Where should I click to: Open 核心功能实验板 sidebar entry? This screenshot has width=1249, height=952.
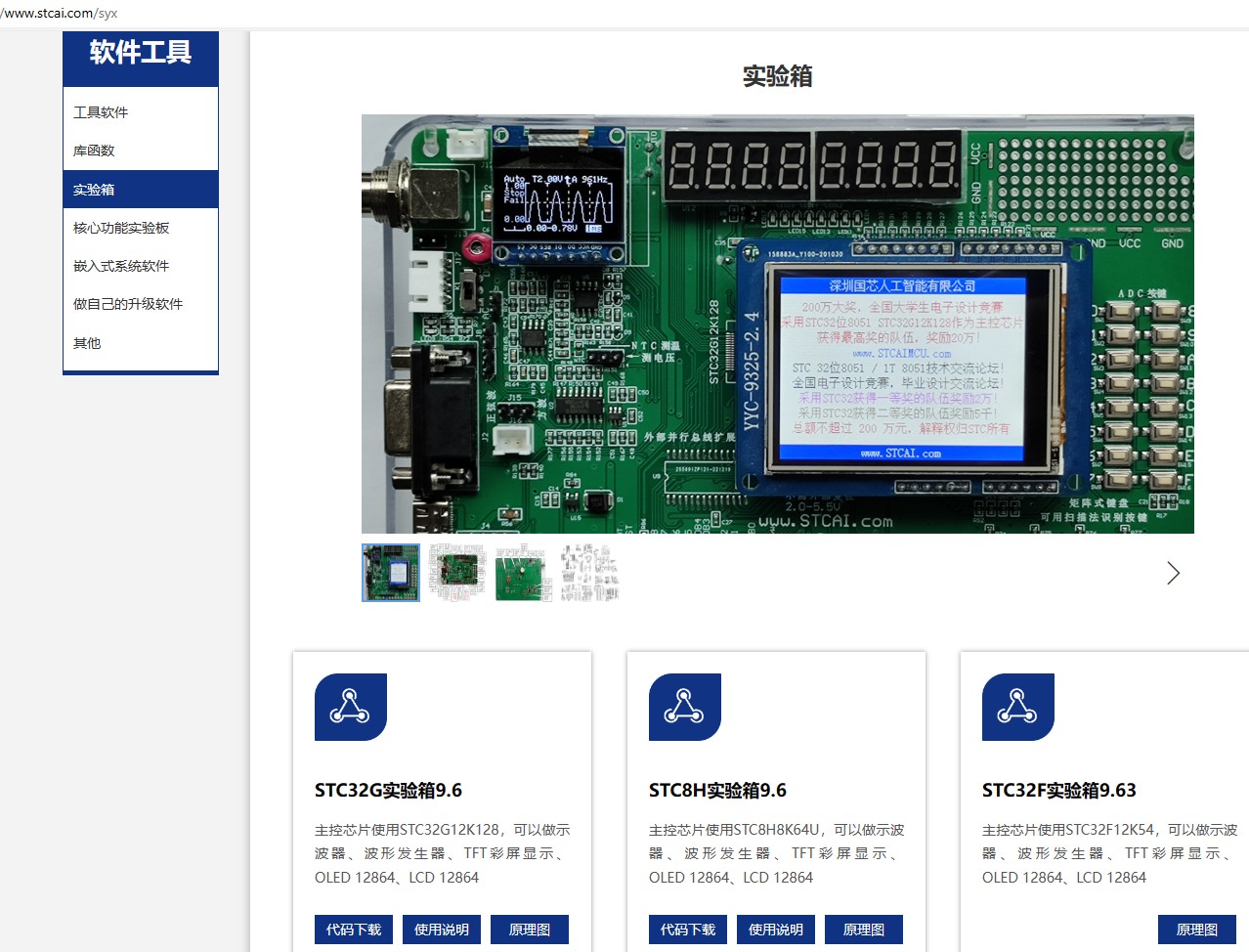141,228
